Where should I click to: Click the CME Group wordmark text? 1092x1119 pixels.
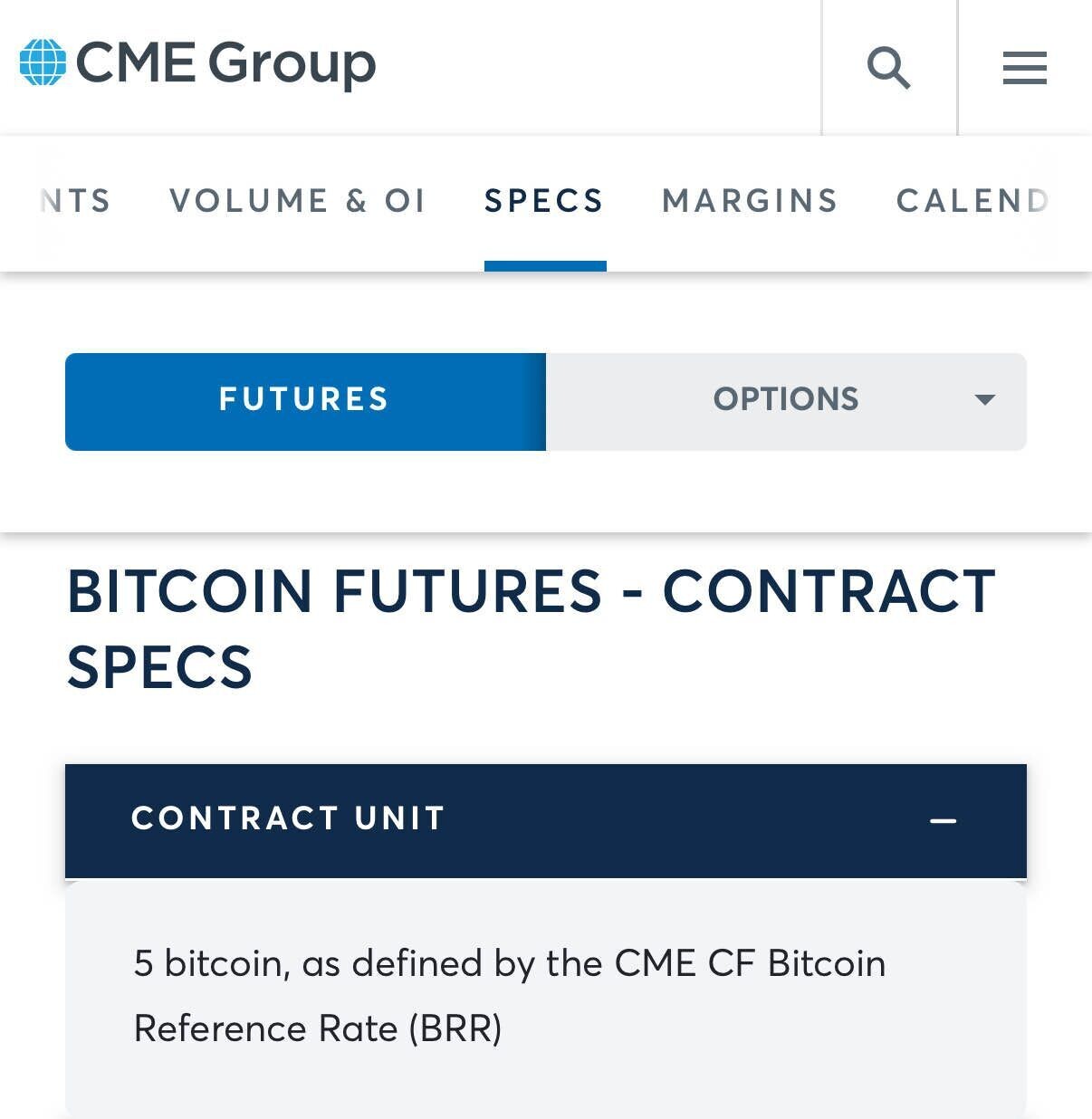point(225,63)
